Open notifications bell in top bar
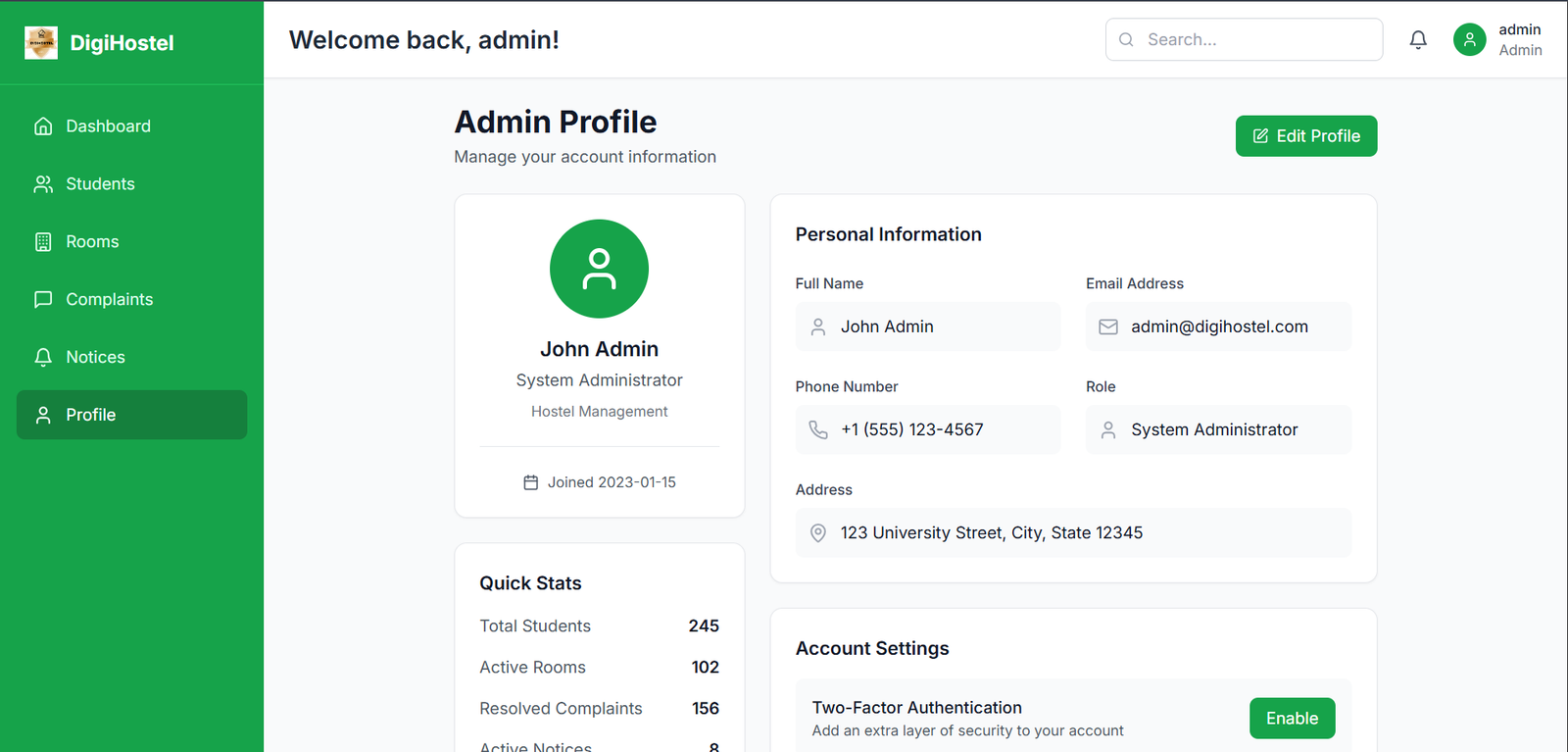 [1418, 40]
